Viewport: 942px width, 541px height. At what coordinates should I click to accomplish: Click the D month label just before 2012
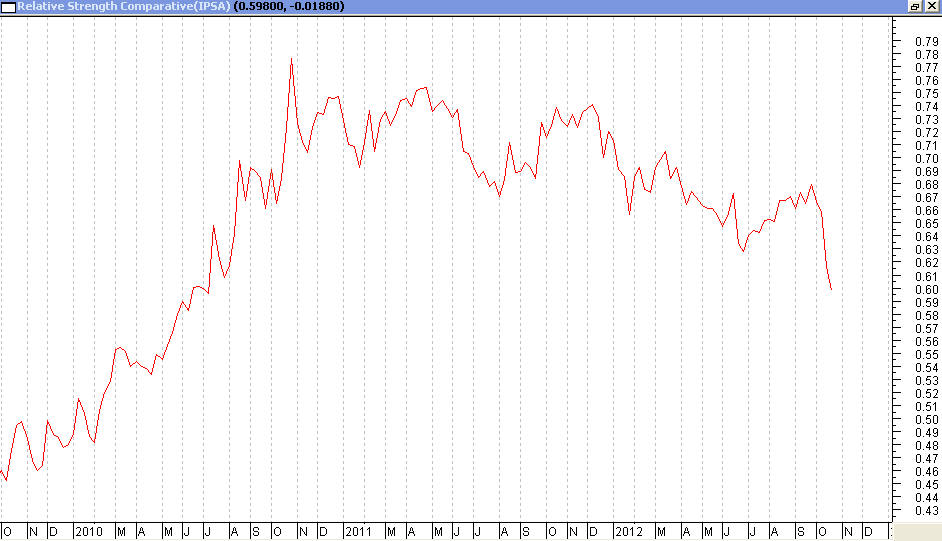tap(594, 531)
